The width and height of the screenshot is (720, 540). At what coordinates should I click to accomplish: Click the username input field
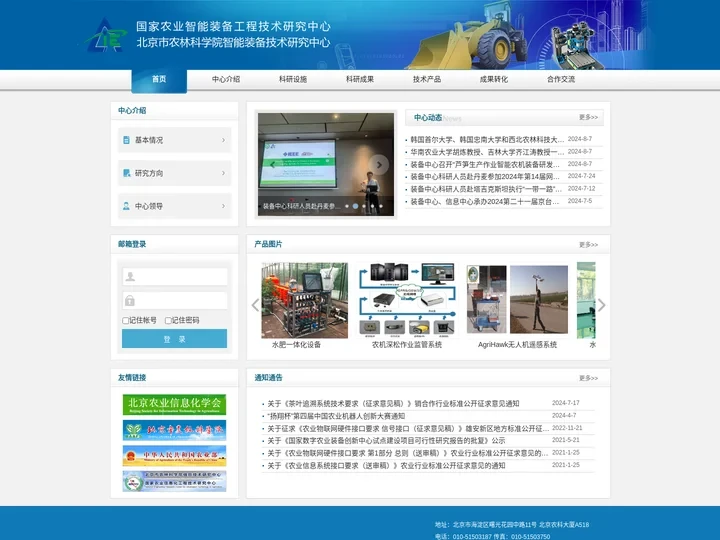174,276
